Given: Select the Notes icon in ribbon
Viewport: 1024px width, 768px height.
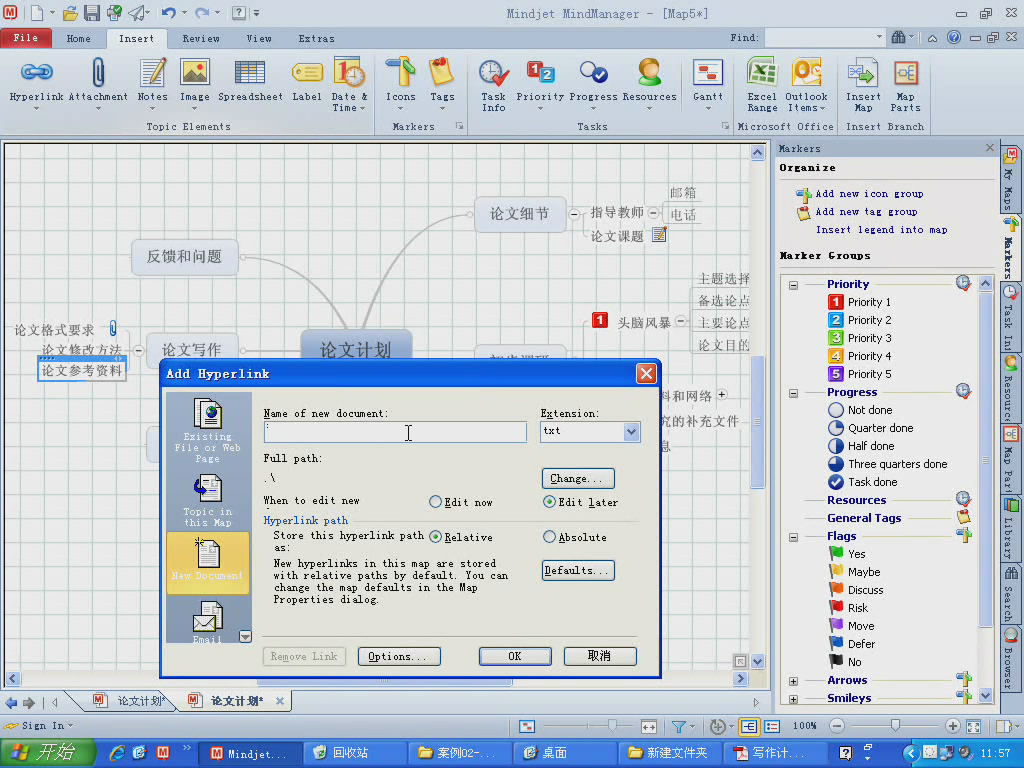Looking at the screenshot, I should point(153,72).
